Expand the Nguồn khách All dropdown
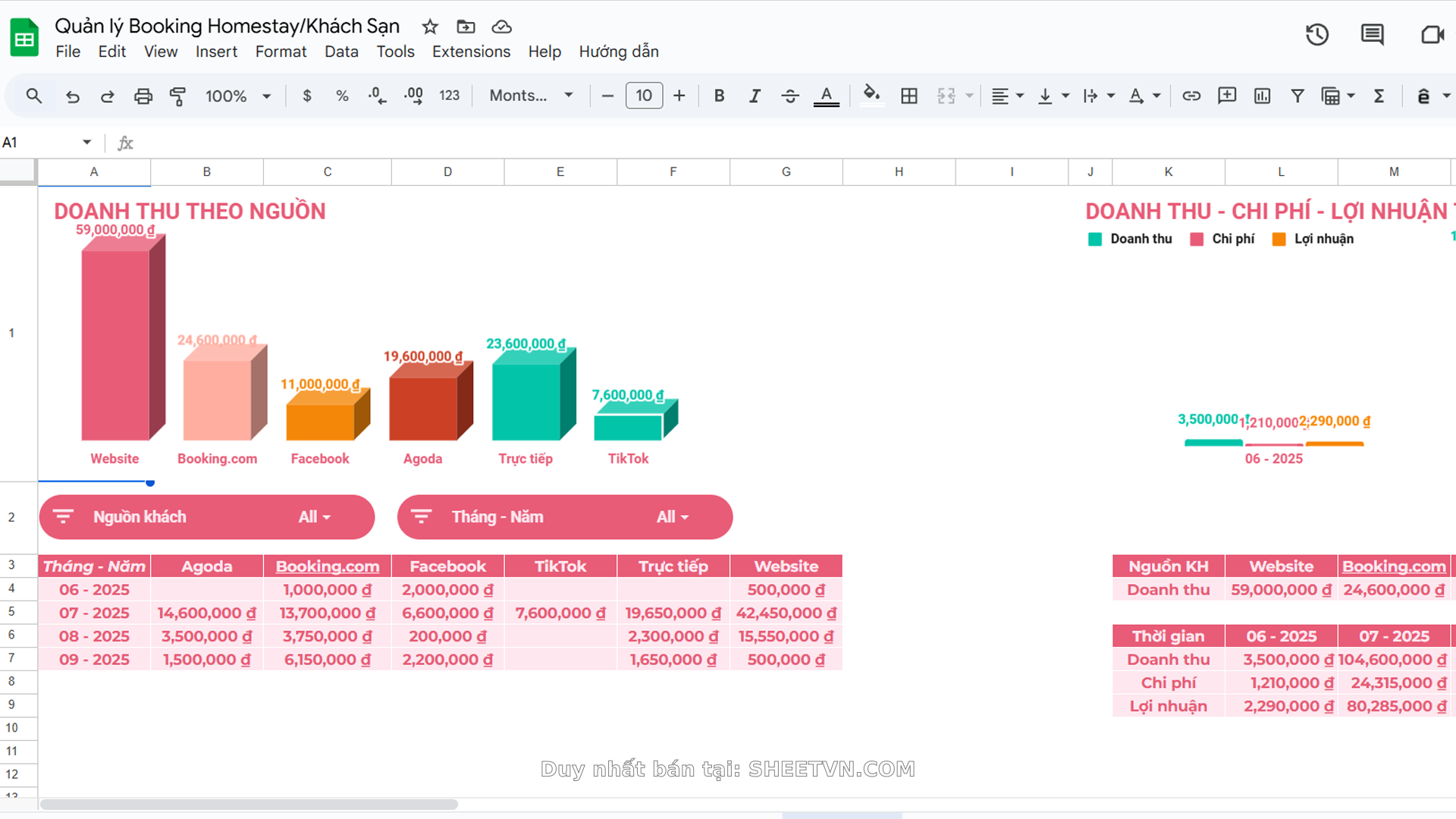Viewport: 1456px width, 819px height. [315, 517]
